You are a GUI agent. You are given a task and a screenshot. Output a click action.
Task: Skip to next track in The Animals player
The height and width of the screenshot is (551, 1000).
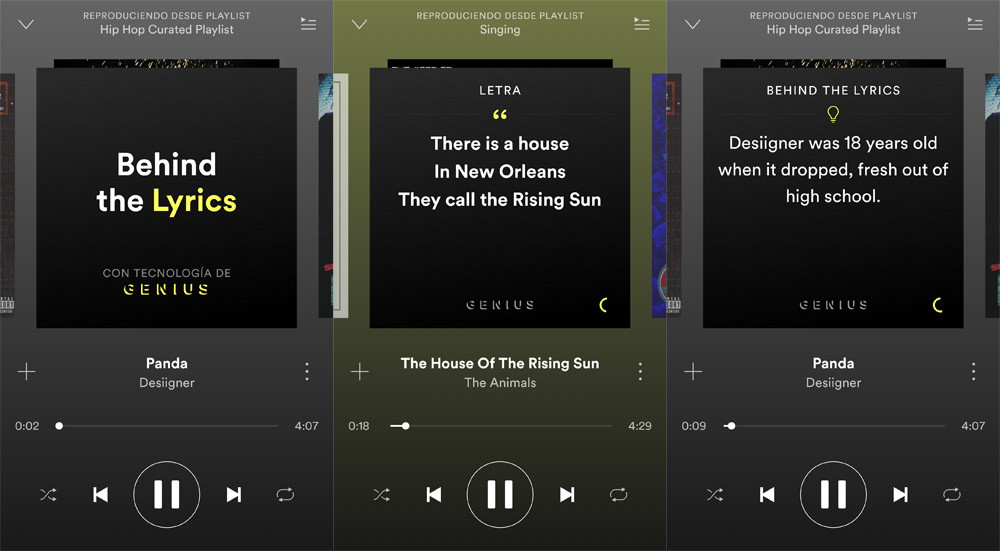tap(567, 494)
